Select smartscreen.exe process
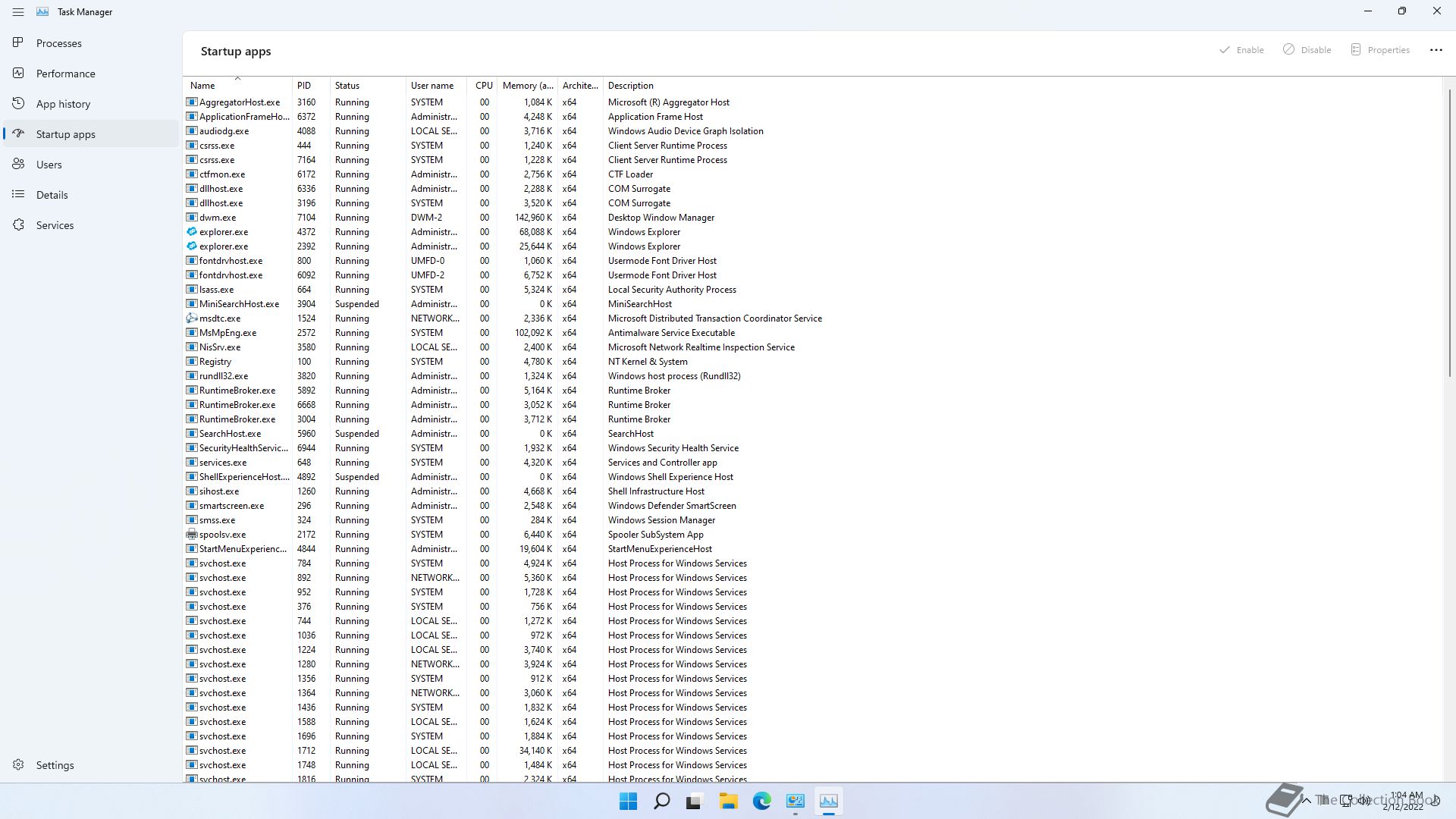The height and width of the screenshot is (819, 1456). [x=813, y=506]
